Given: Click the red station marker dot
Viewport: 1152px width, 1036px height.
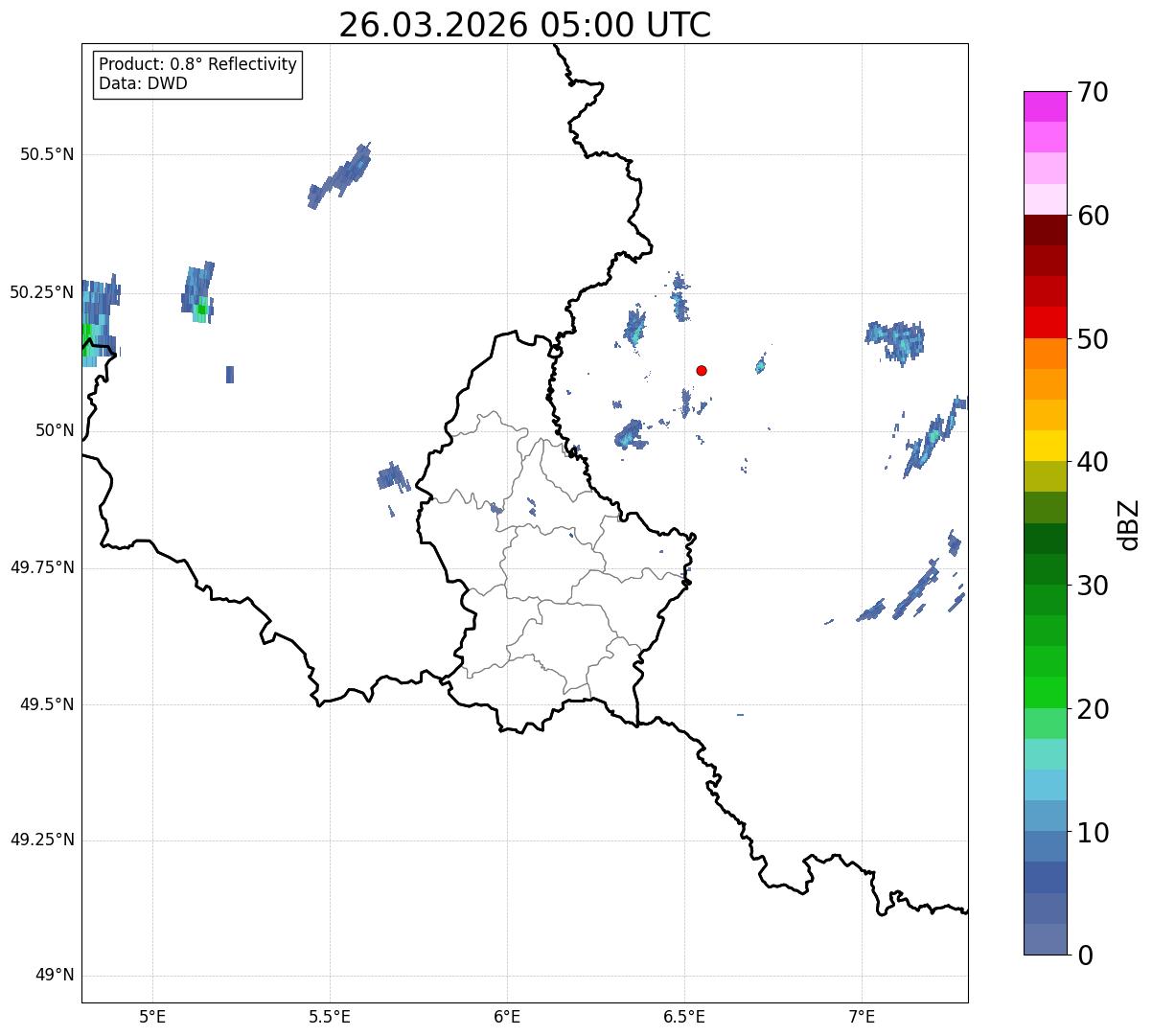Looking at the screenshot, I should (x=702, y=370).
